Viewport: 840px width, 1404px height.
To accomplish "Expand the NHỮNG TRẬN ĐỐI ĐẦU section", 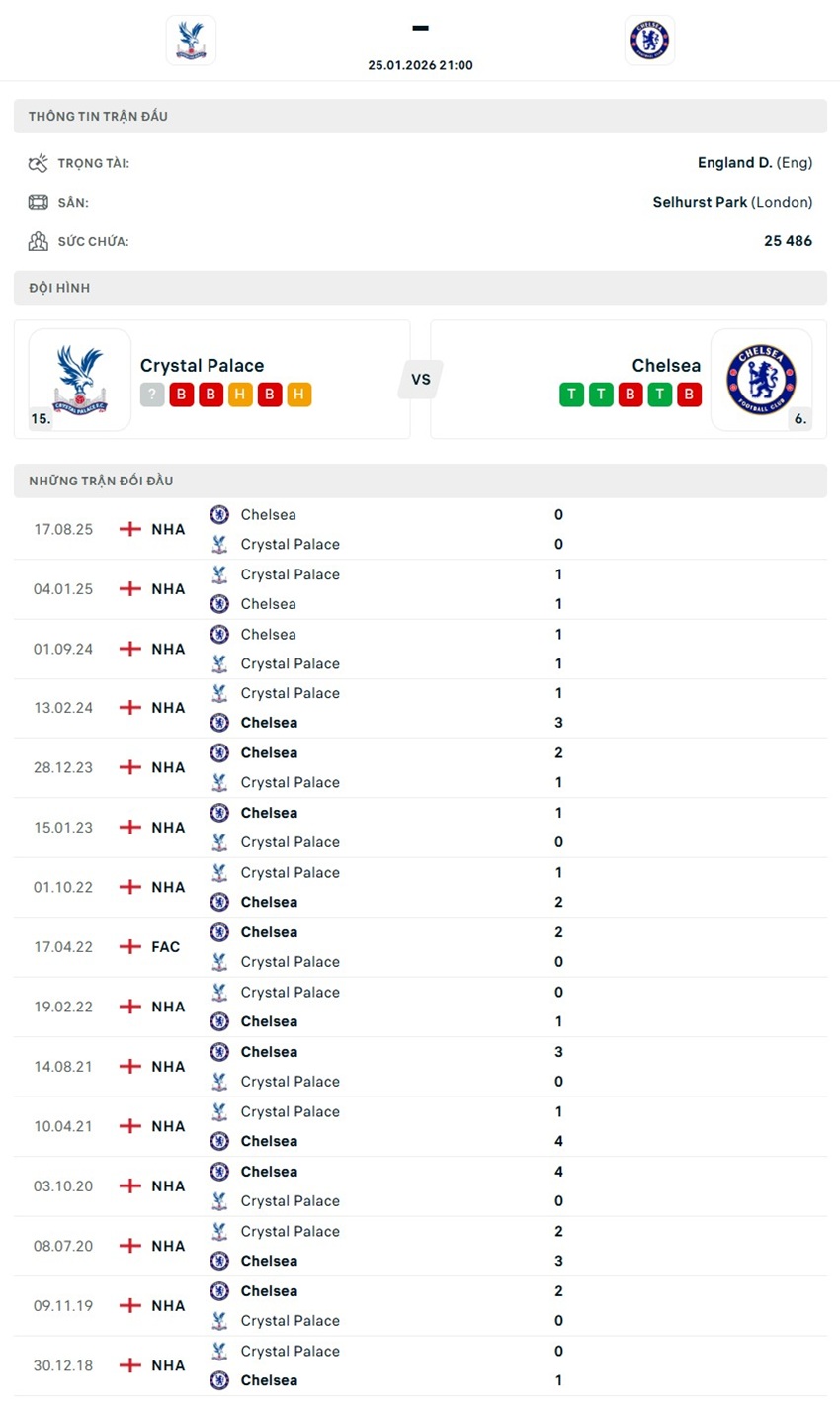I will click(x=420, y=481).
